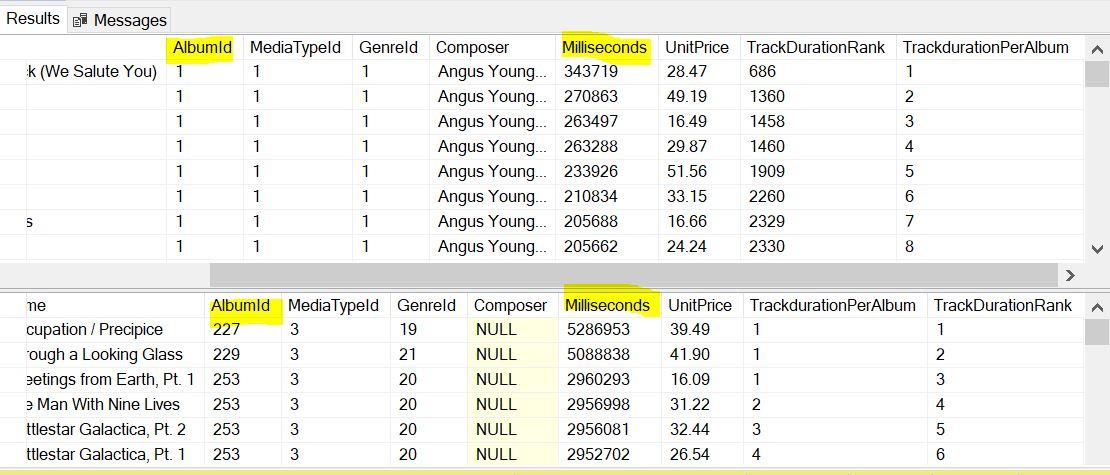Screen dimensions: 1110x475
Task: Click the Messages tab icon
Action: [x=80, y=20]
